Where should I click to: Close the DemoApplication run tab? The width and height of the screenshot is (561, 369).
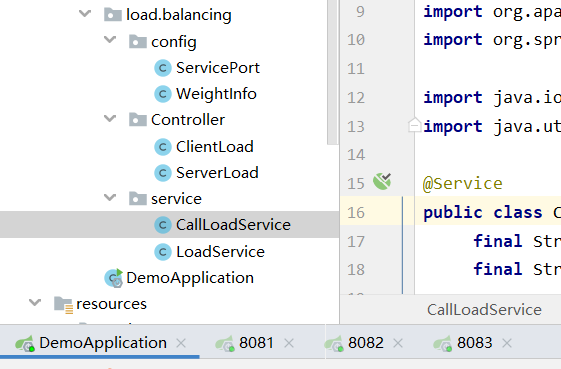click(181, 344)
